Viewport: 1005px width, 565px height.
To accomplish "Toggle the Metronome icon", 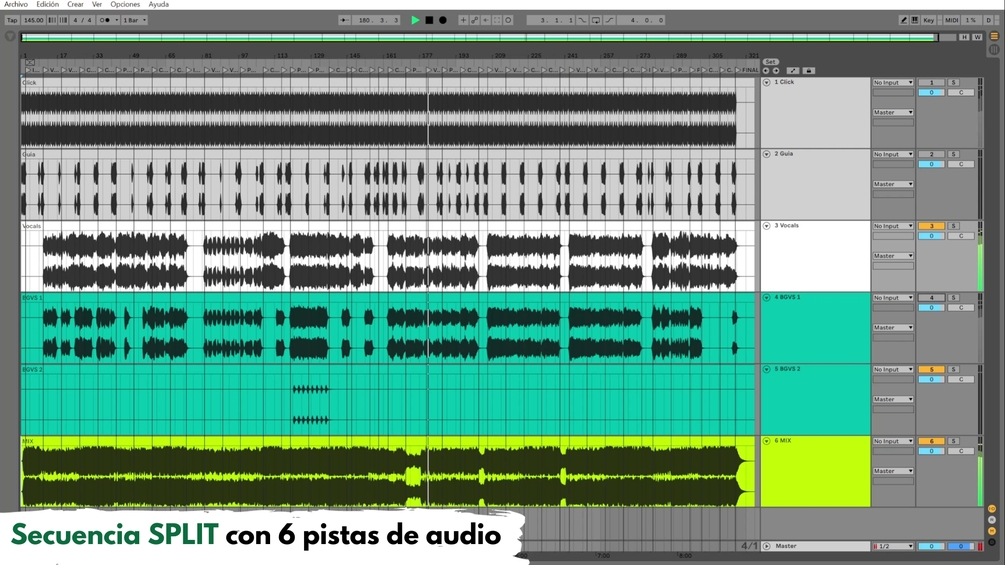I will (104, 20).
